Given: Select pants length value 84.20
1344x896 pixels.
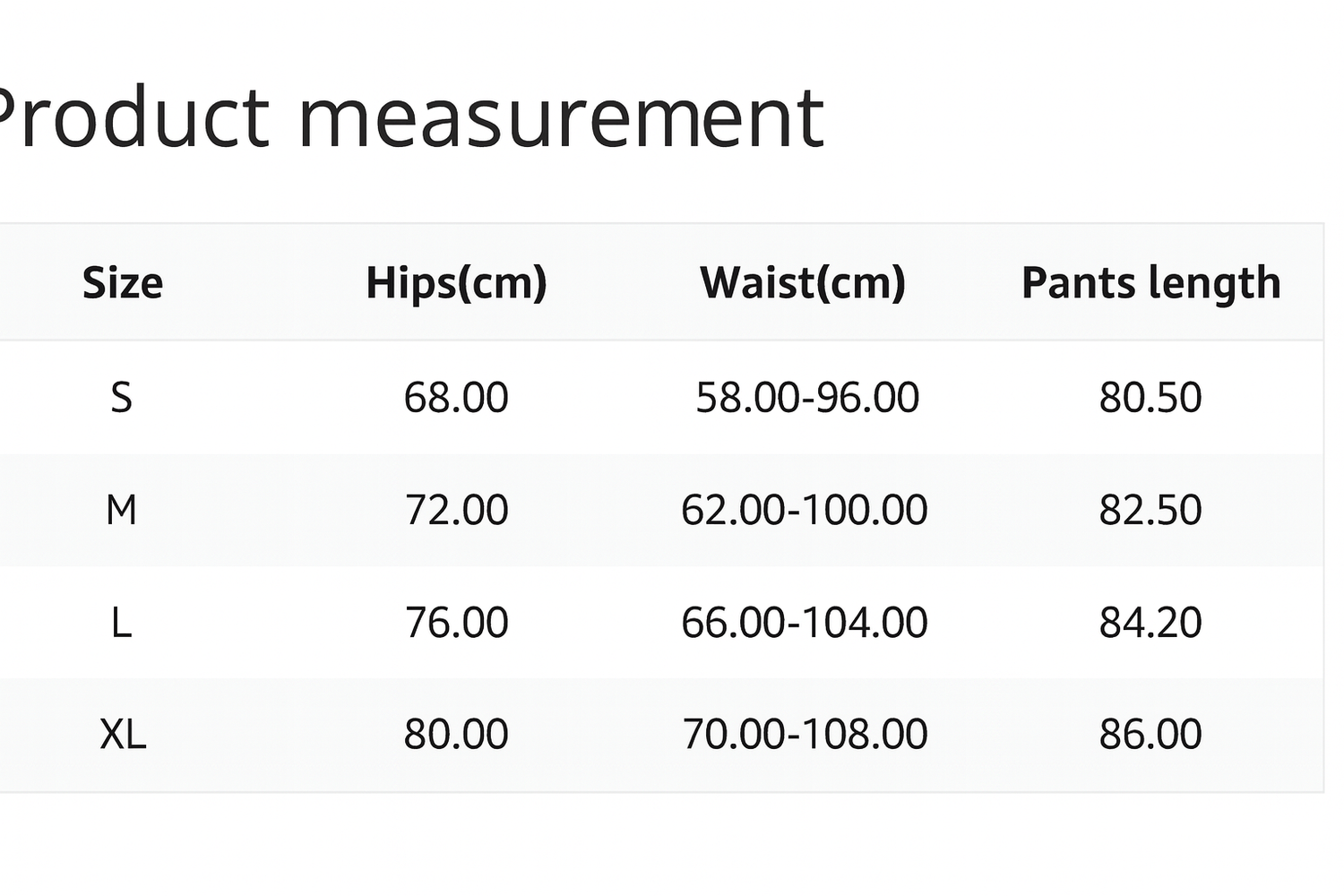Looking at the screenshot, I should pyautogui.click(x=1150, y=623).
